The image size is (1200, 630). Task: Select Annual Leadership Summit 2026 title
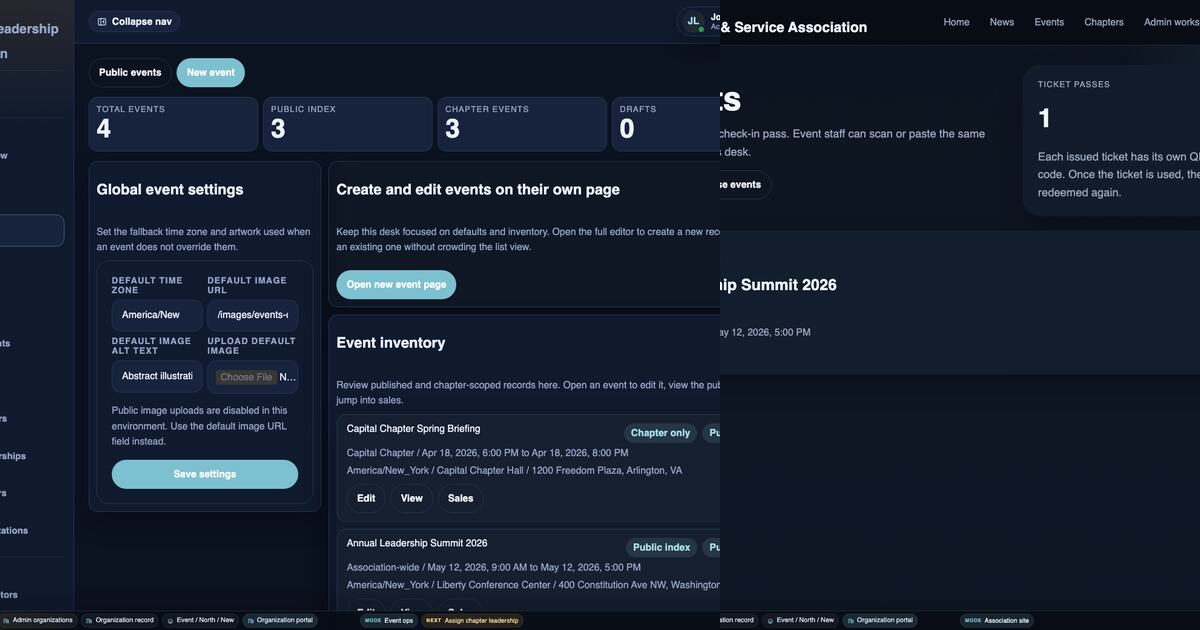point(417,543)
